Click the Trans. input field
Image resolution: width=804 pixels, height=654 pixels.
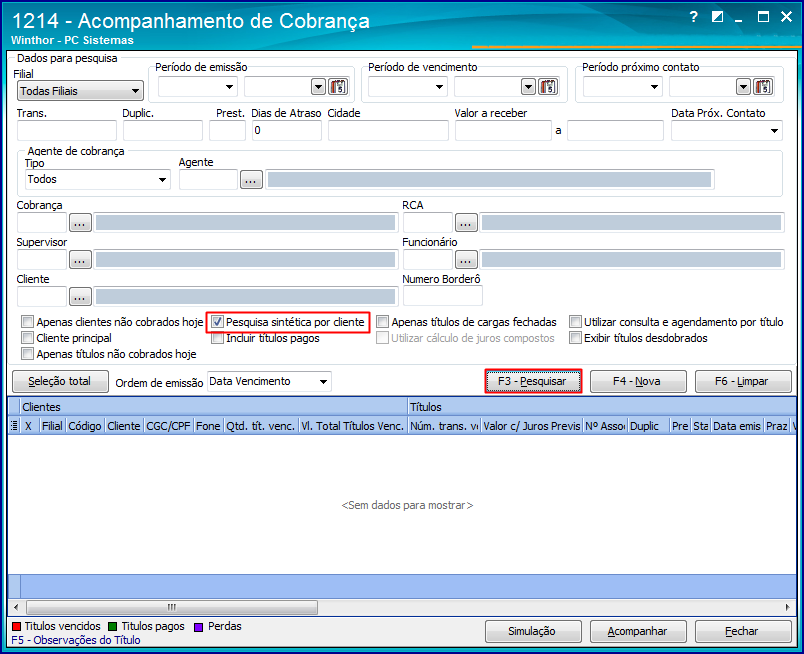tap(67, 130)
